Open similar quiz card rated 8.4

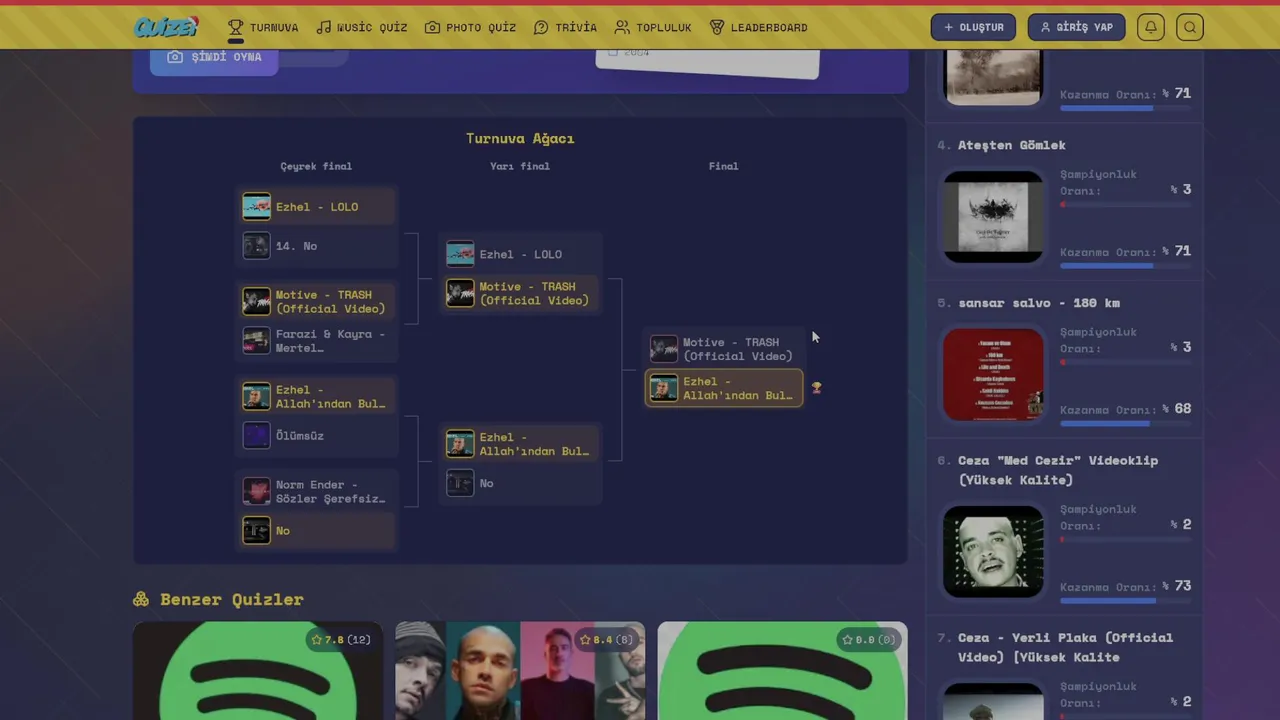click(520, 671)
